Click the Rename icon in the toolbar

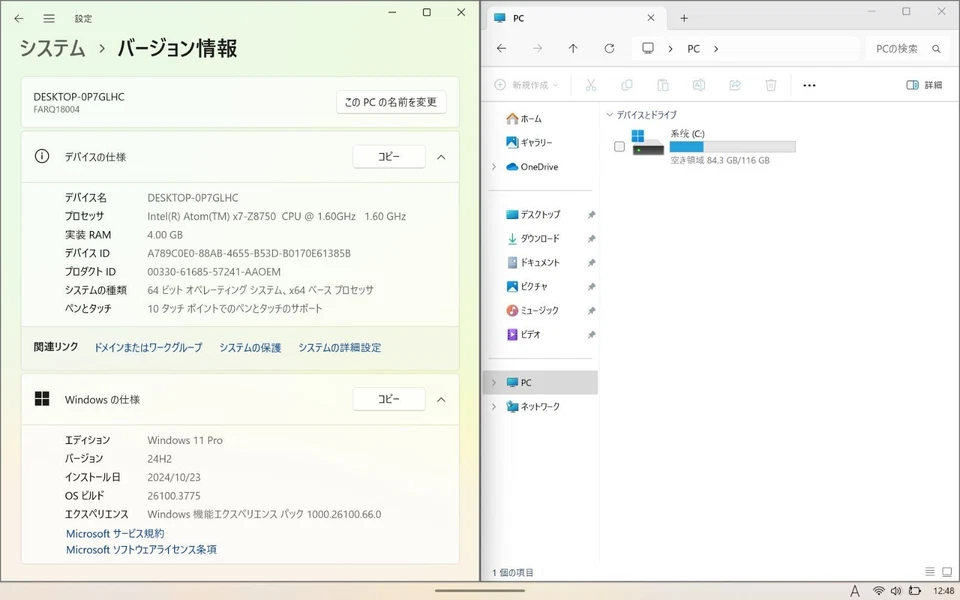[x=699, y=85]
